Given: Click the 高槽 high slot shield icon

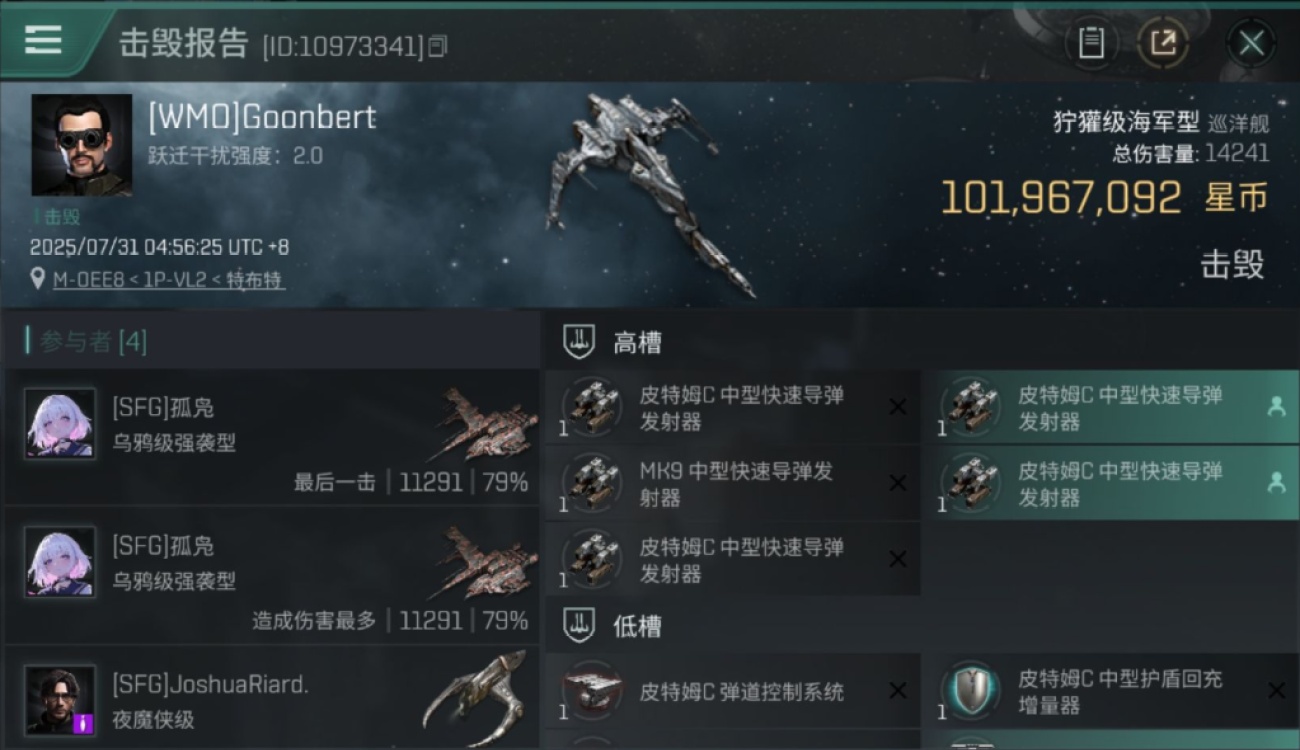Looking at the screenshot, I should [580, 343].
